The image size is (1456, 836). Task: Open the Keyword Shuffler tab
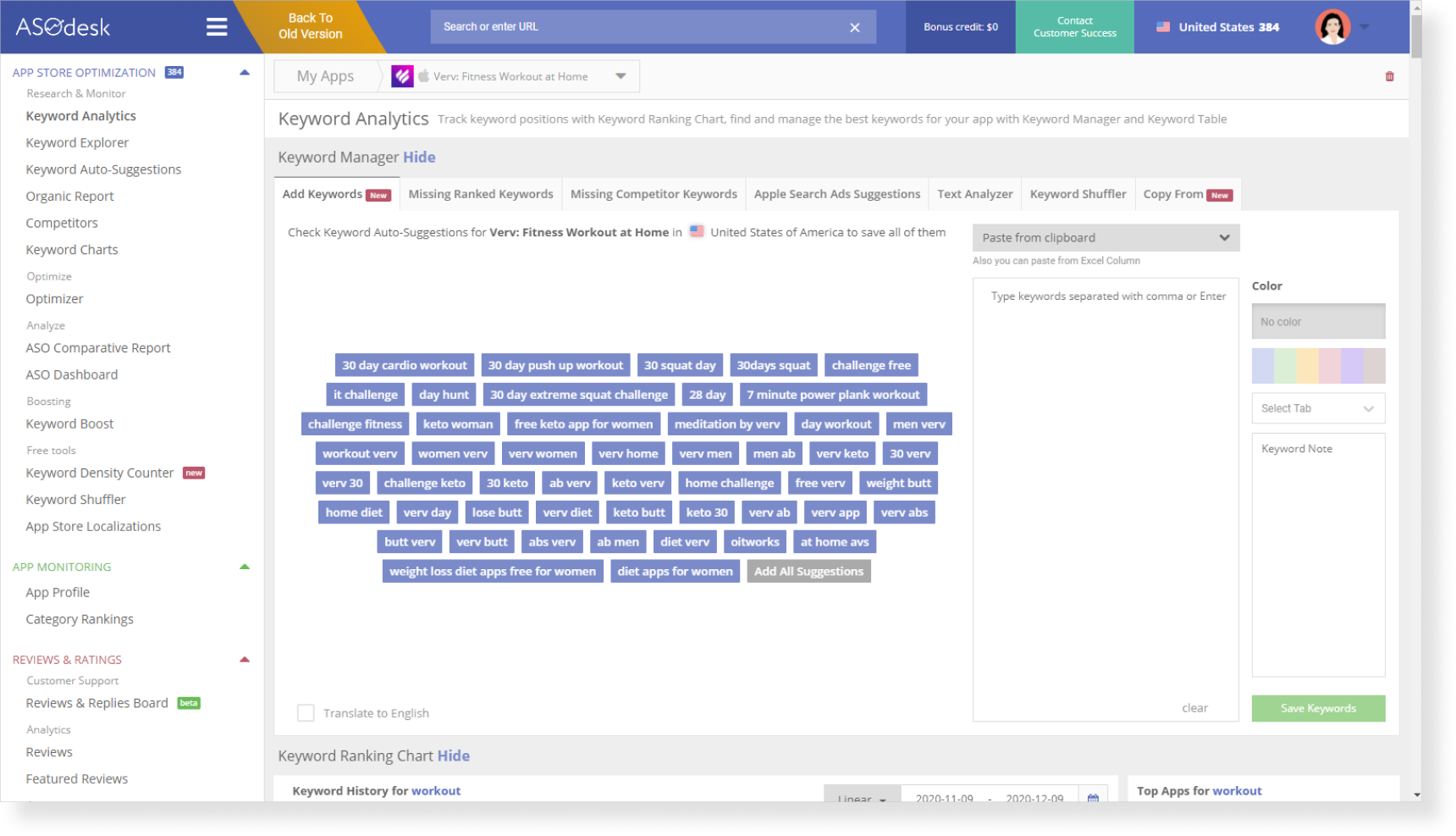[x=1078, y=194]
